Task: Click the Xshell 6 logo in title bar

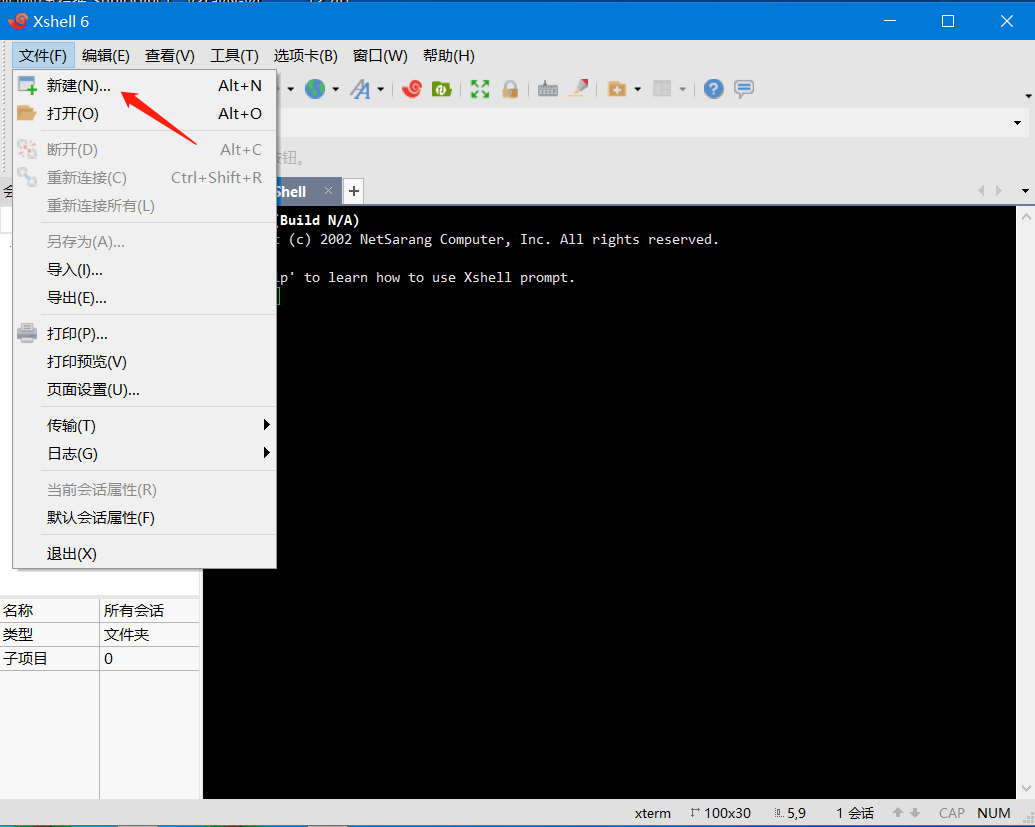Action: [18, 21]
